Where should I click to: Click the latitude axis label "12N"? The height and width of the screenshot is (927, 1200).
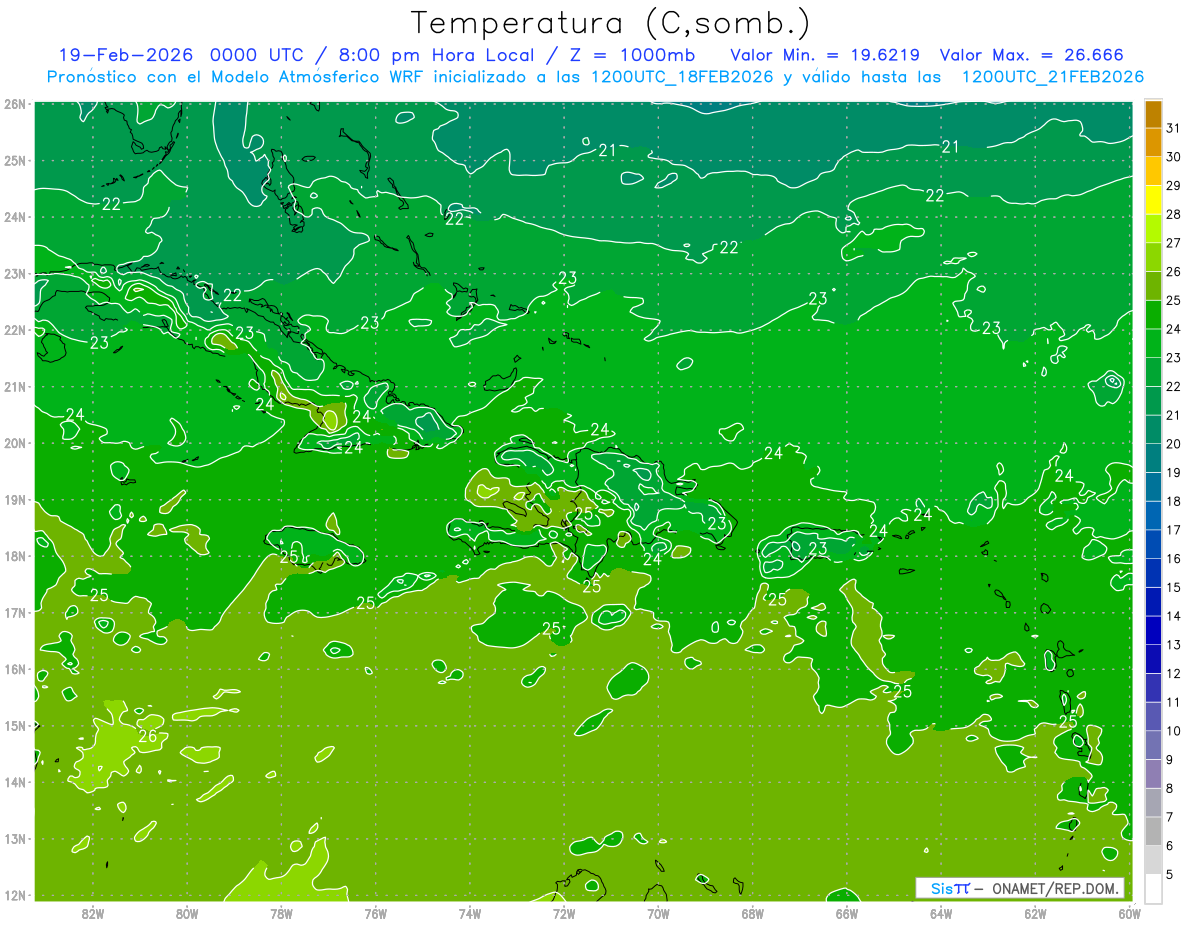coord(15,895)
